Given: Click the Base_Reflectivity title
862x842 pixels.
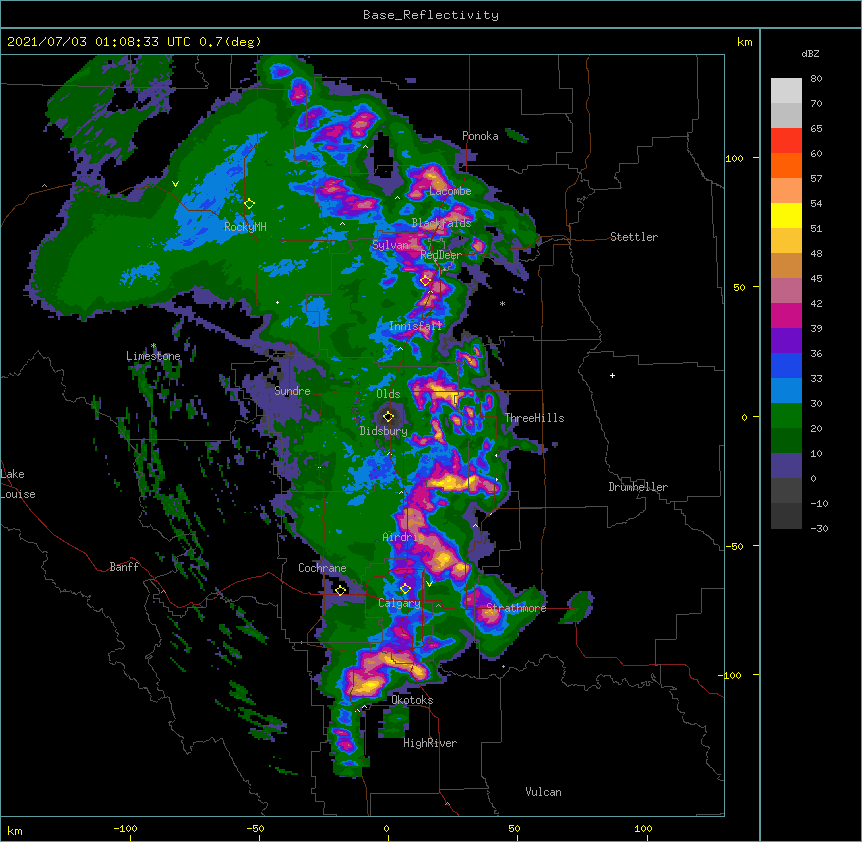Looking at the screenshot, I should point(431,15).
